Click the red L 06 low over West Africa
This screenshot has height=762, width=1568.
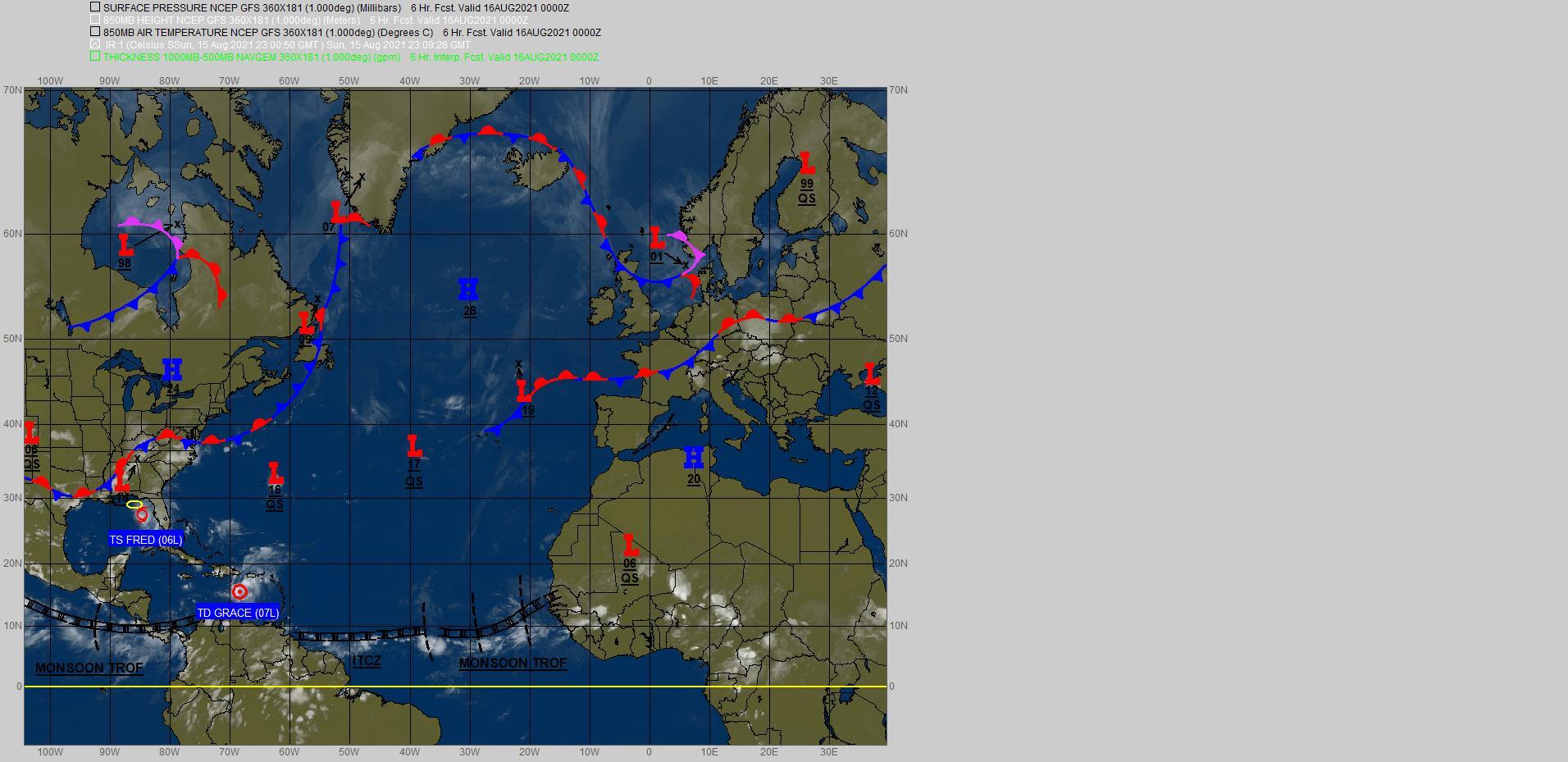point(630,545)
